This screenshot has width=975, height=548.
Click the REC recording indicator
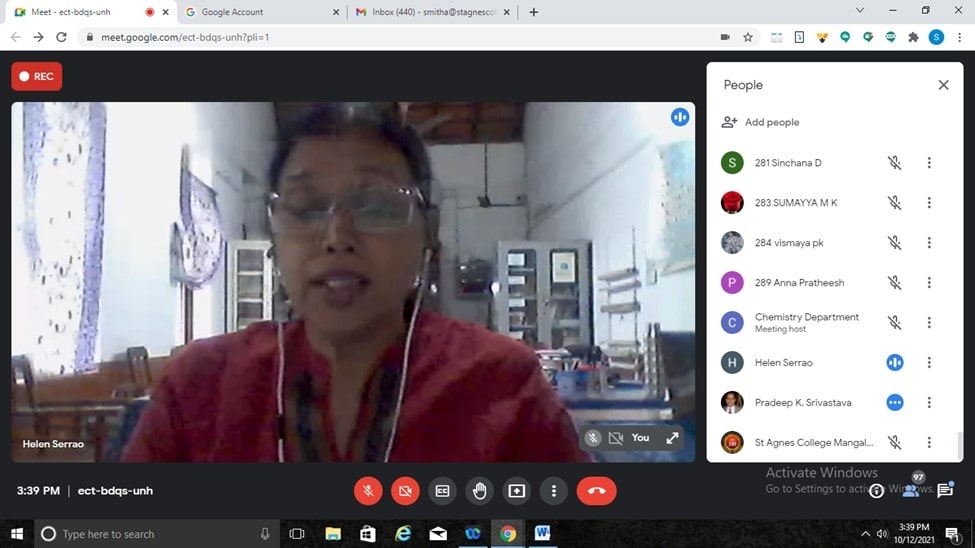[x=36, y=76]
